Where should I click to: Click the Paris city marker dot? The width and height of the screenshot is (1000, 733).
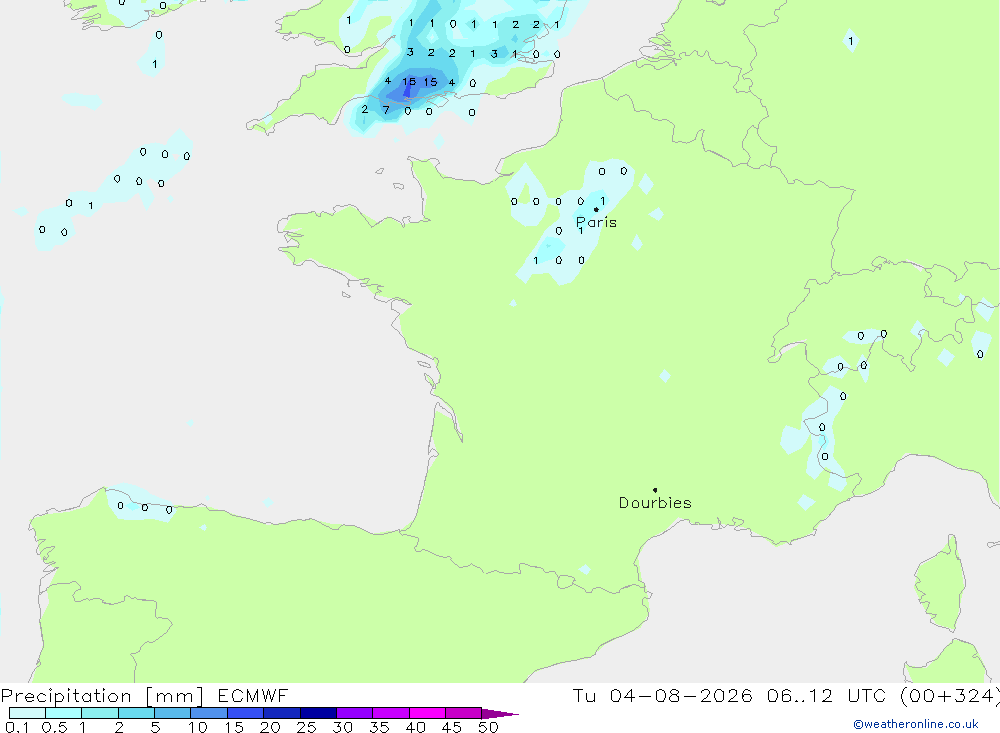point(596,209)
